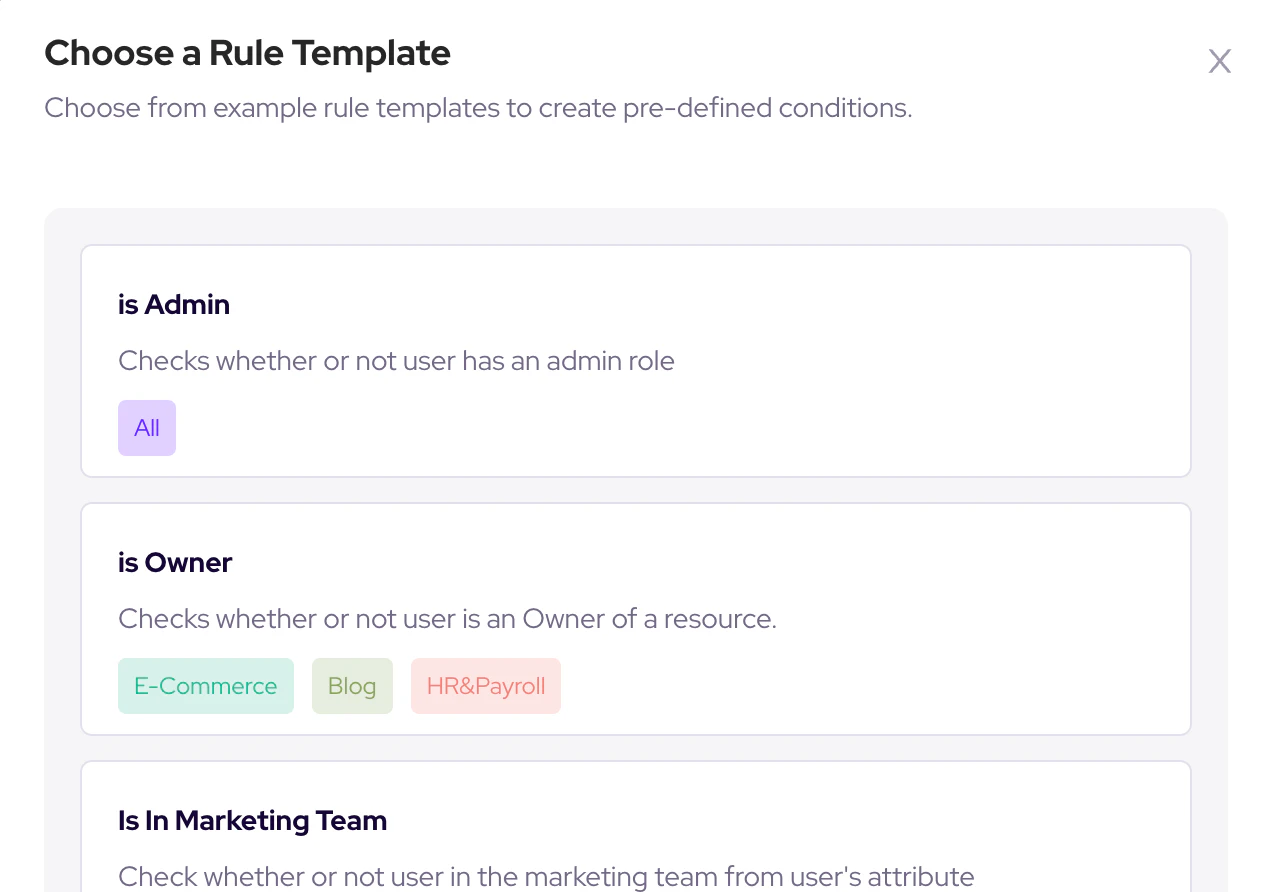Click the is Admin heading text
Image resolution: width=1266 pixels, height=892 pixels.
(173, 304)
